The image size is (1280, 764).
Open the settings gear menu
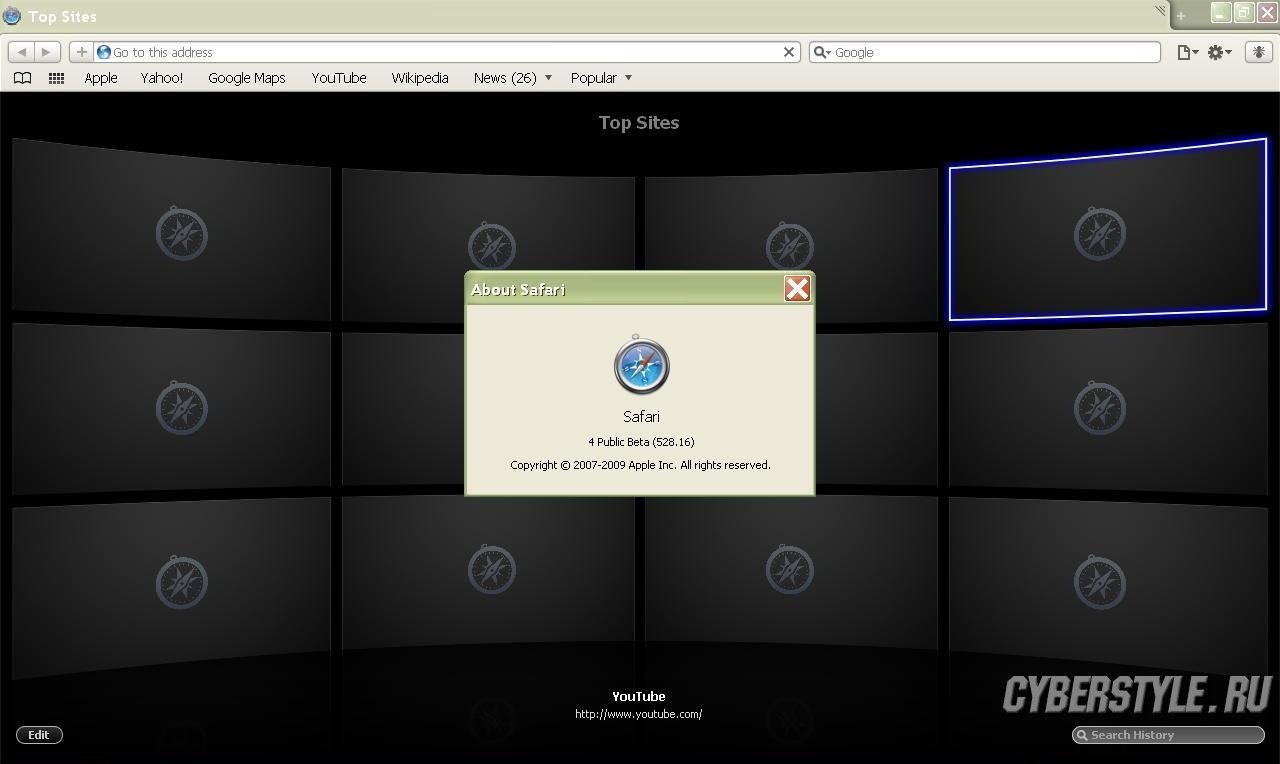coord(1219,52)
